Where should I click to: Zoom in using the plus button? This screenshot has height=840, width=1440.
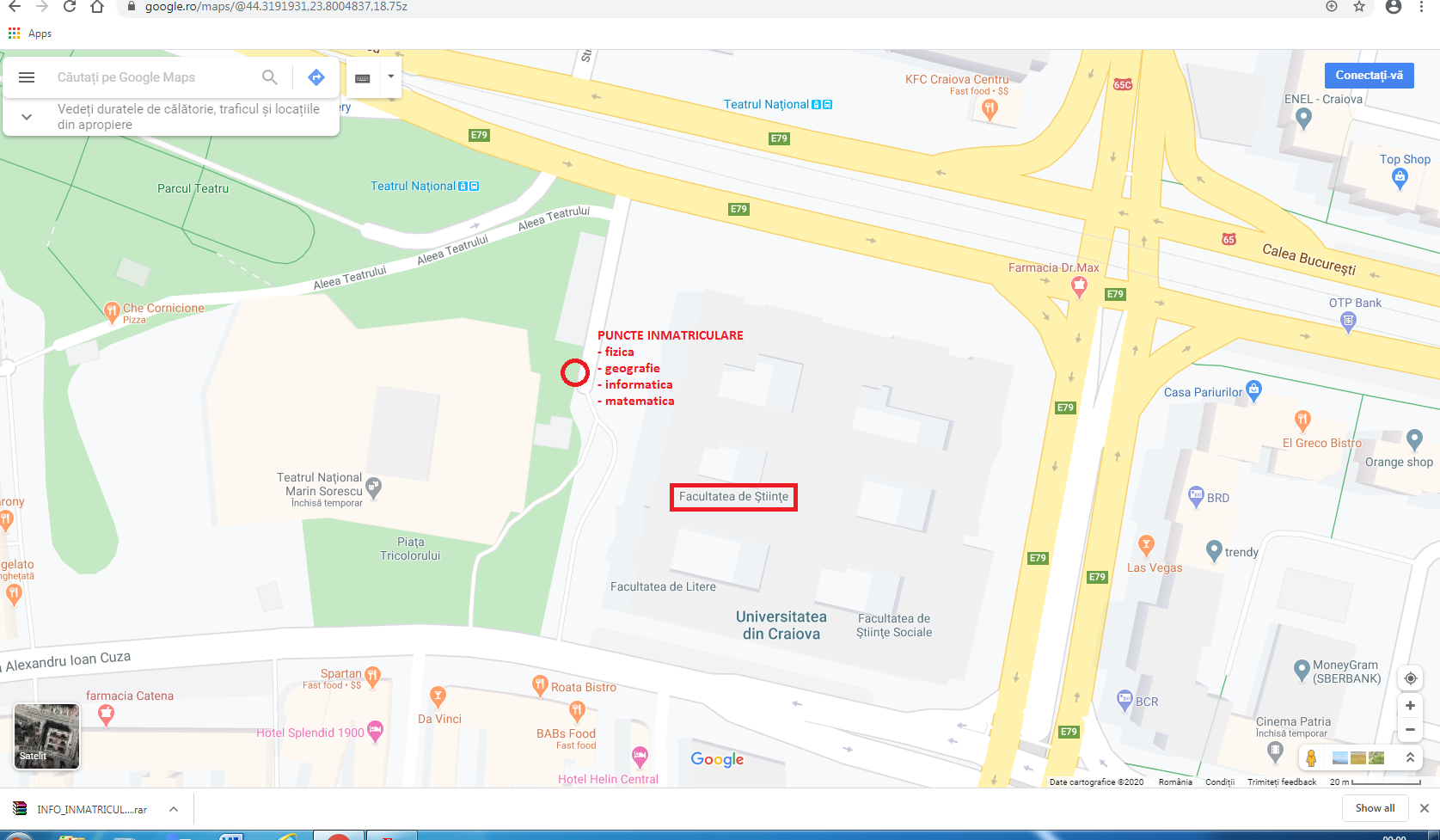(1410, 706)
